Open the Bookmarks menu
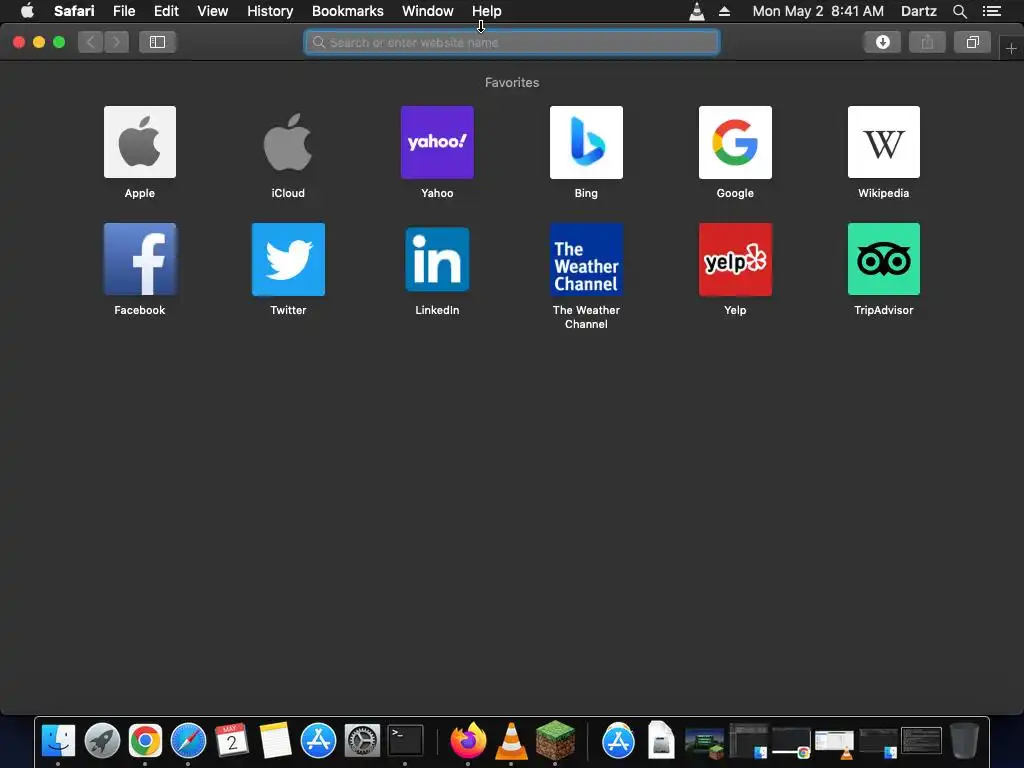Image resolution: width=1024 pixels, height=768 pixels. pos(347,11)
